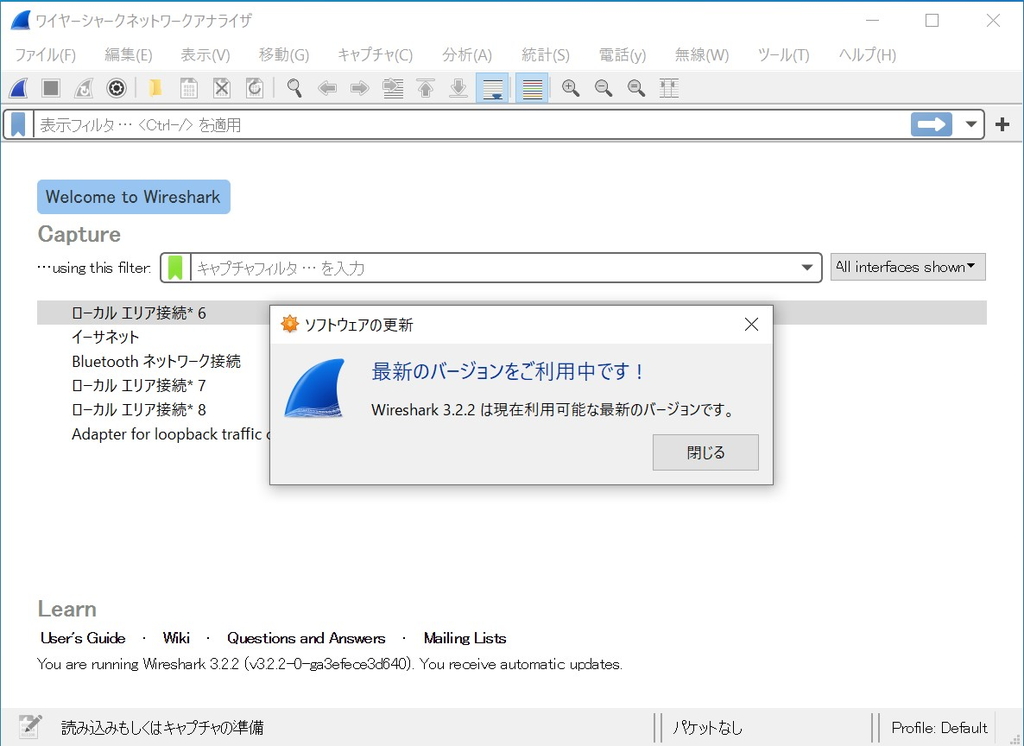Open the User's Guide link
Viewport: 1024px width, 746px height.
pyautogui.click(x=82, y=638)
